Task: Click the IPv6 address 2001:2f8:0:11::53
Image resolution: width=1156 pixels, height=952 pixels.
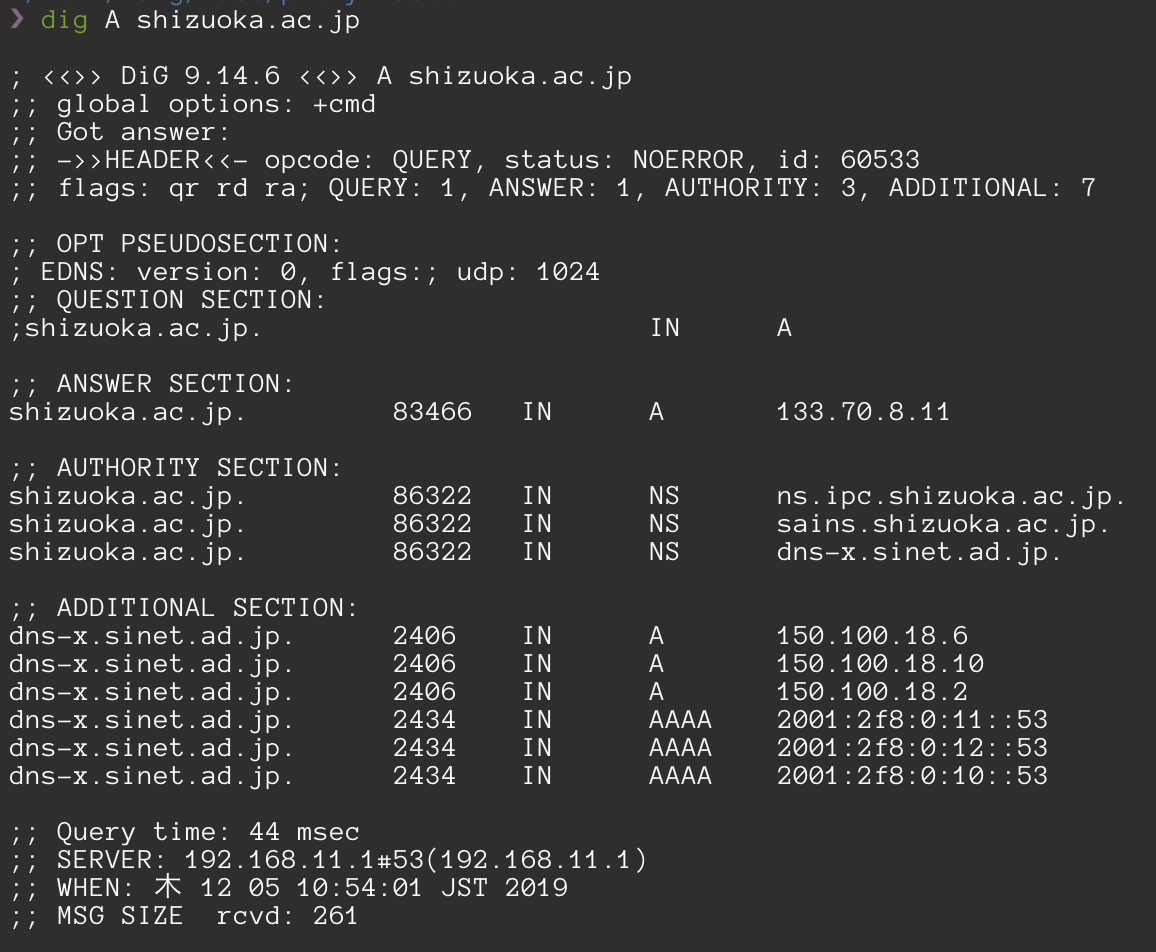Action: [x=912, y=720]
